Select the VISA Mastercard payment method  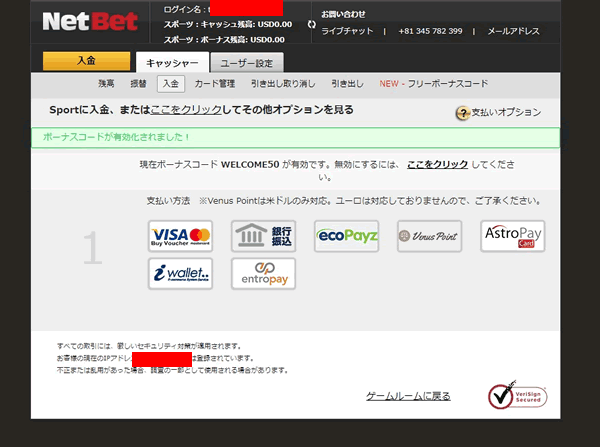(180, 236)
